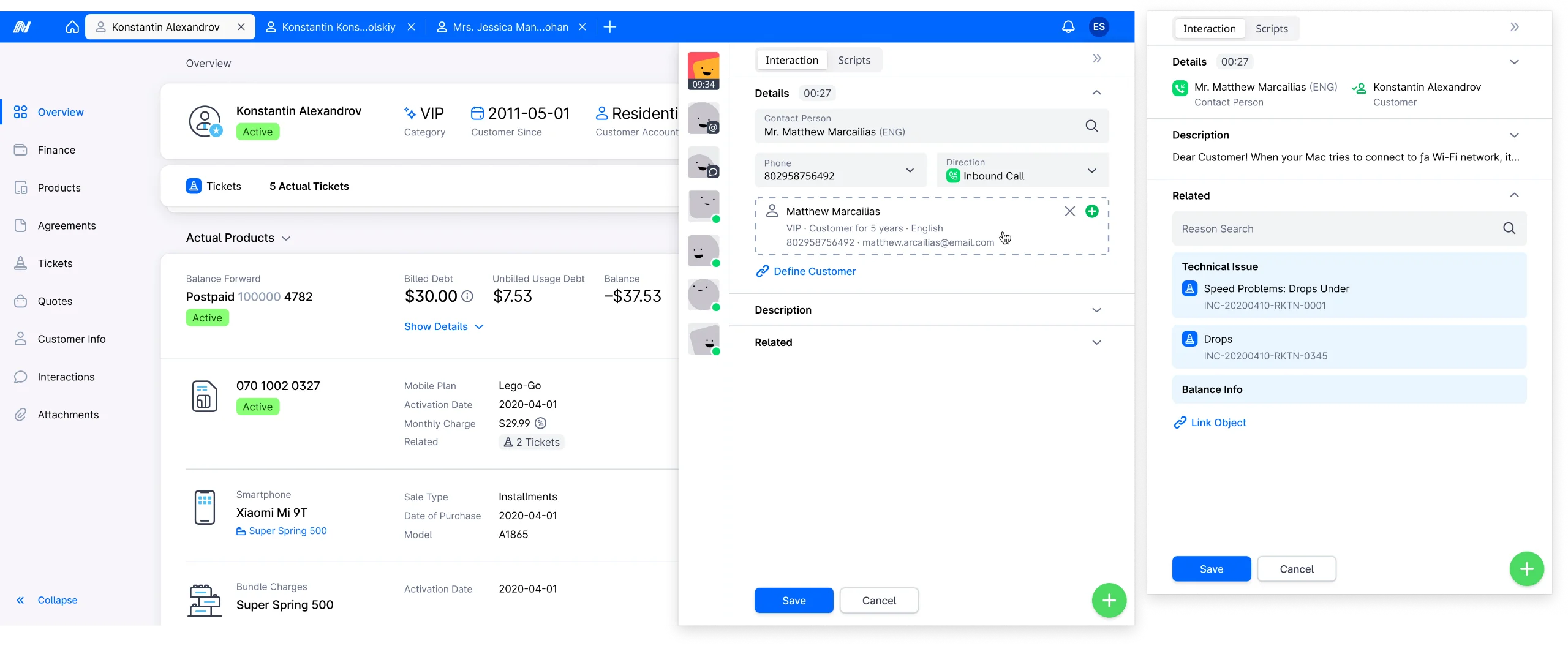Open the Direction Inbound Call dropdown
The height and width of the screenshot is (646, 1568).
click(x=1023, y=170)
